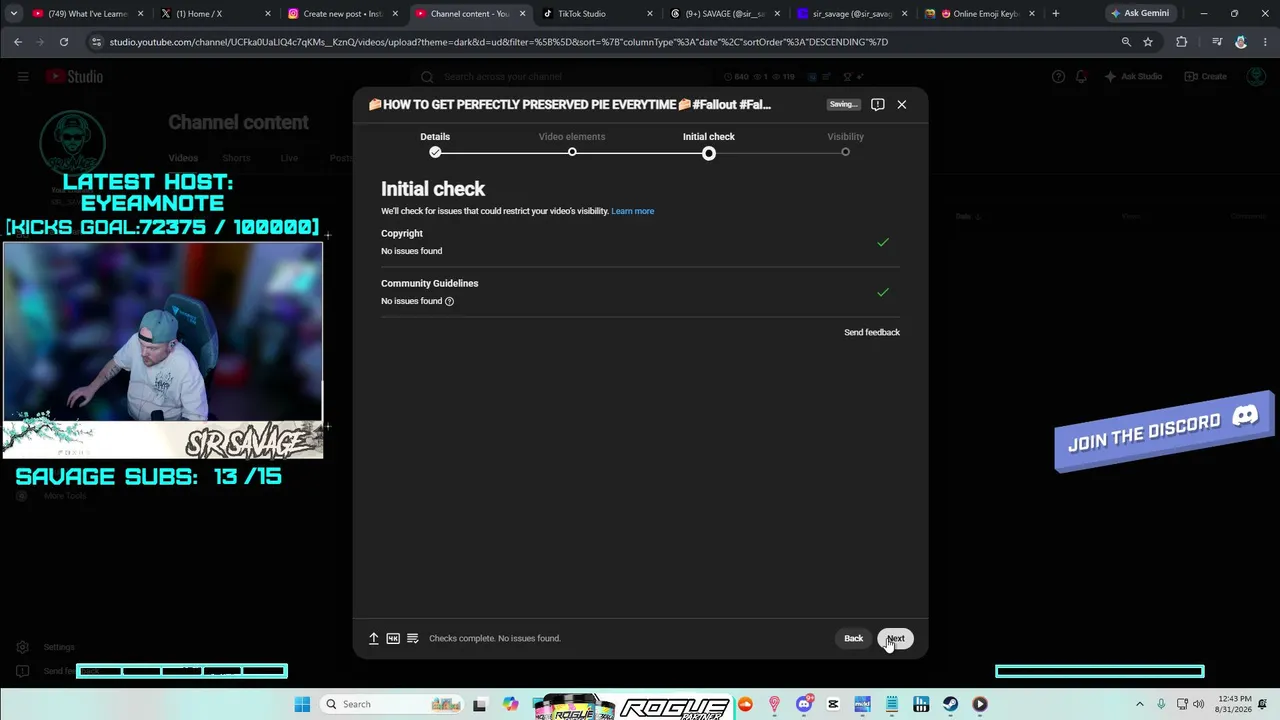Bookmark this page with the star icon
This screenshot has width=1280, height=720.
coord(1148,42)
